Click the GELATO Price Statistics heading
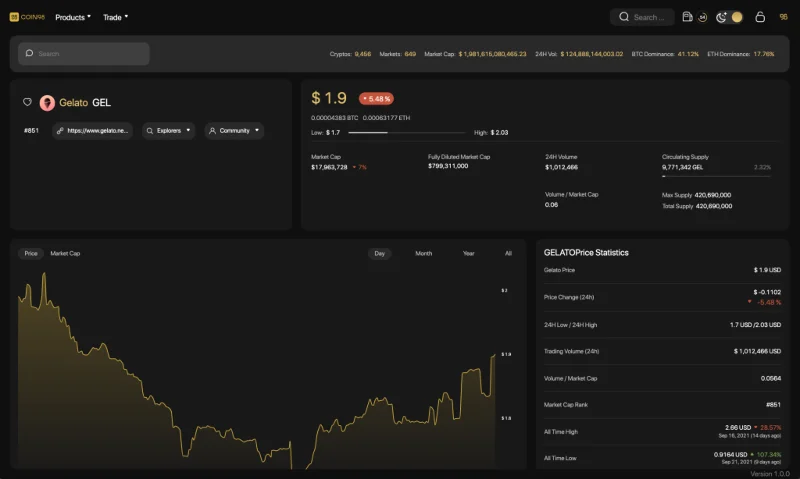The width and height of the screenshot is (800, 479). tap(586, 253)
